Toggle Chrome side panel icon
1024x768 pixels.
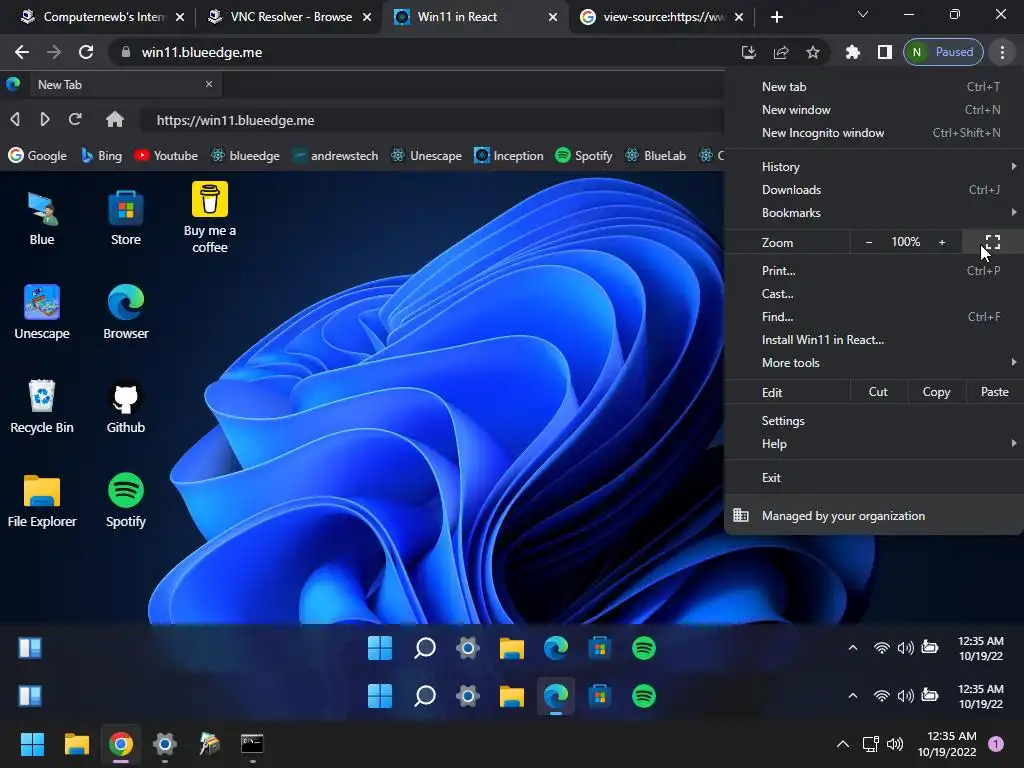[884, 52]
